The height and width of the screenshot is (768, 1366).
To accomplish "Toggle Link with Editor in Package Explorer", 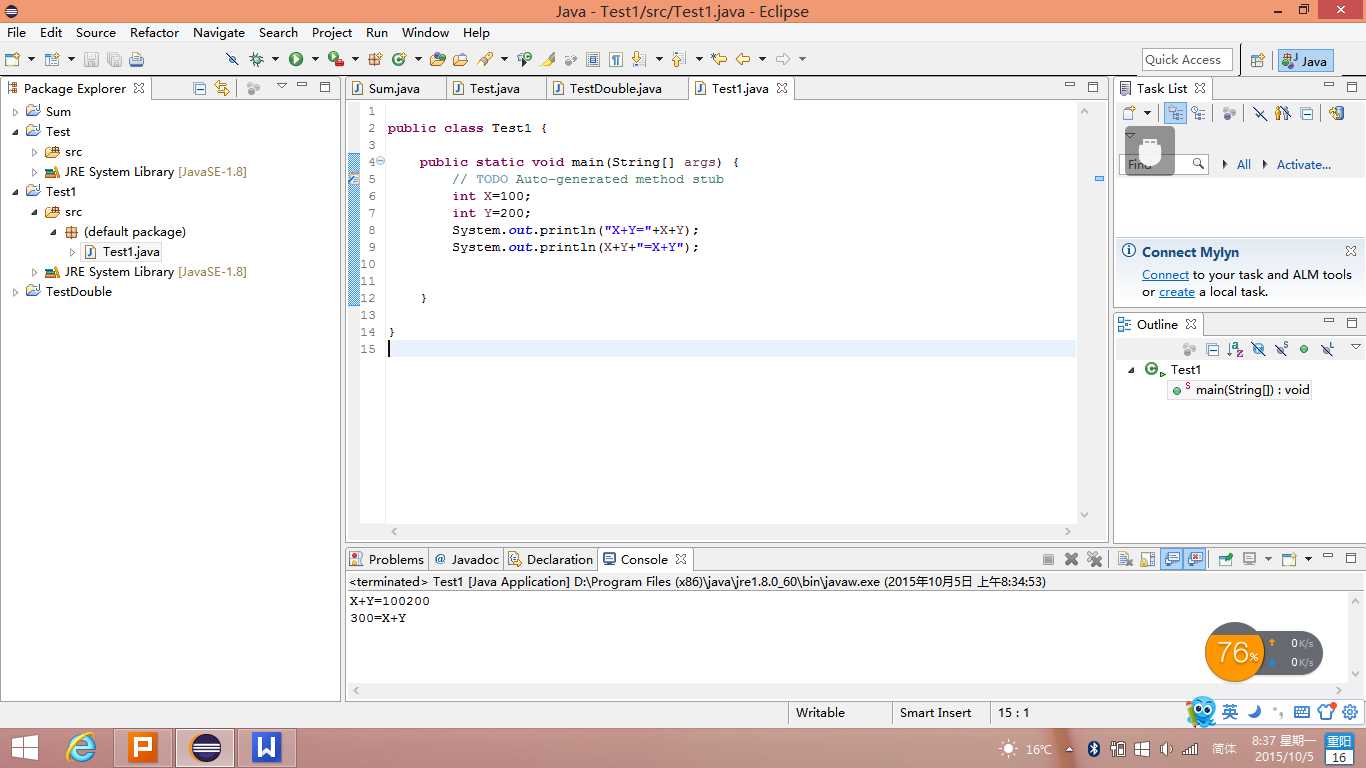I will click(222, 88).
